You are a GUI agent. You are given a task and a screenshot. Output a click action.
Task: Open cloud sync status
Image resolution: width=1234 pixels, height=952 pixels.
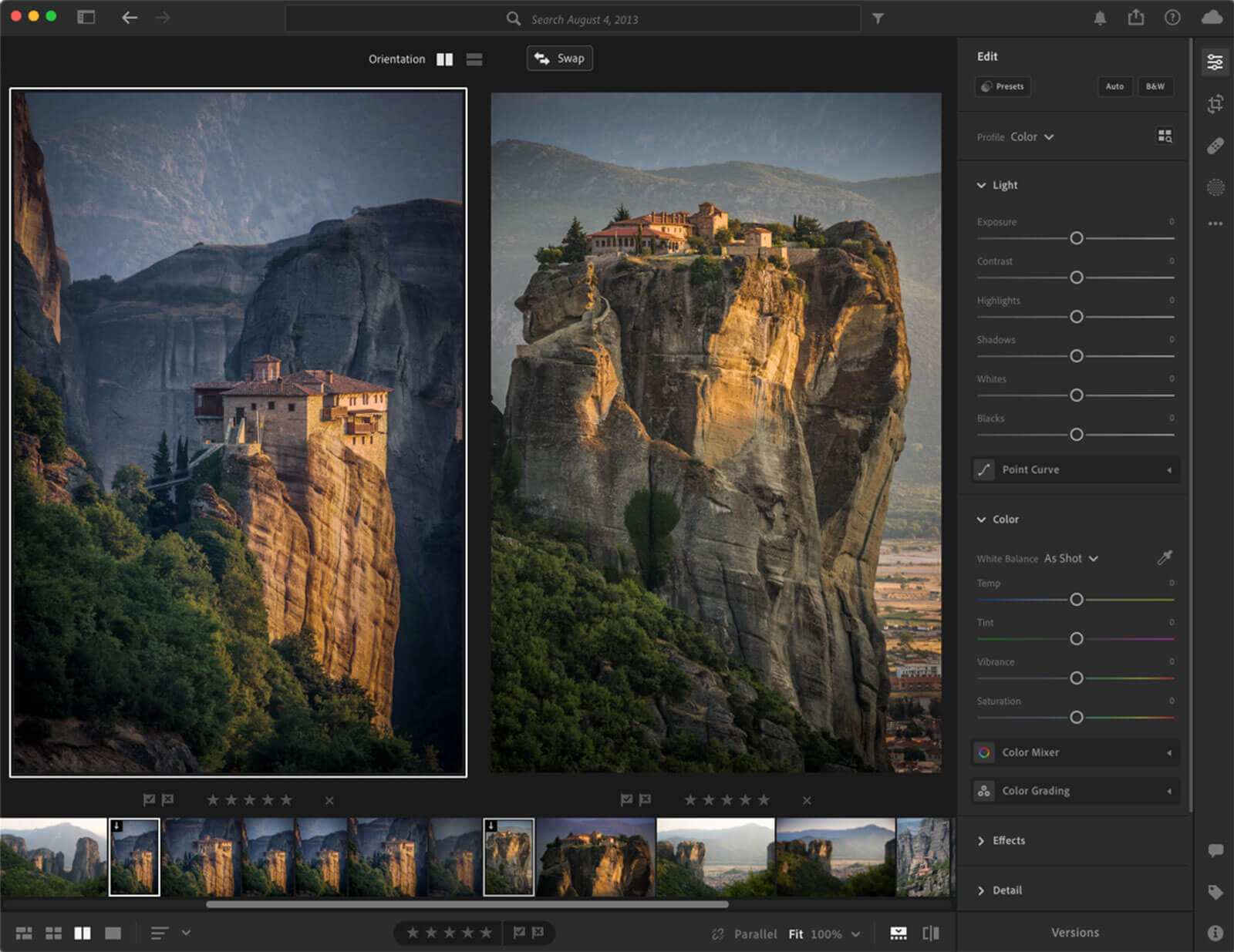pos(1212,18)
